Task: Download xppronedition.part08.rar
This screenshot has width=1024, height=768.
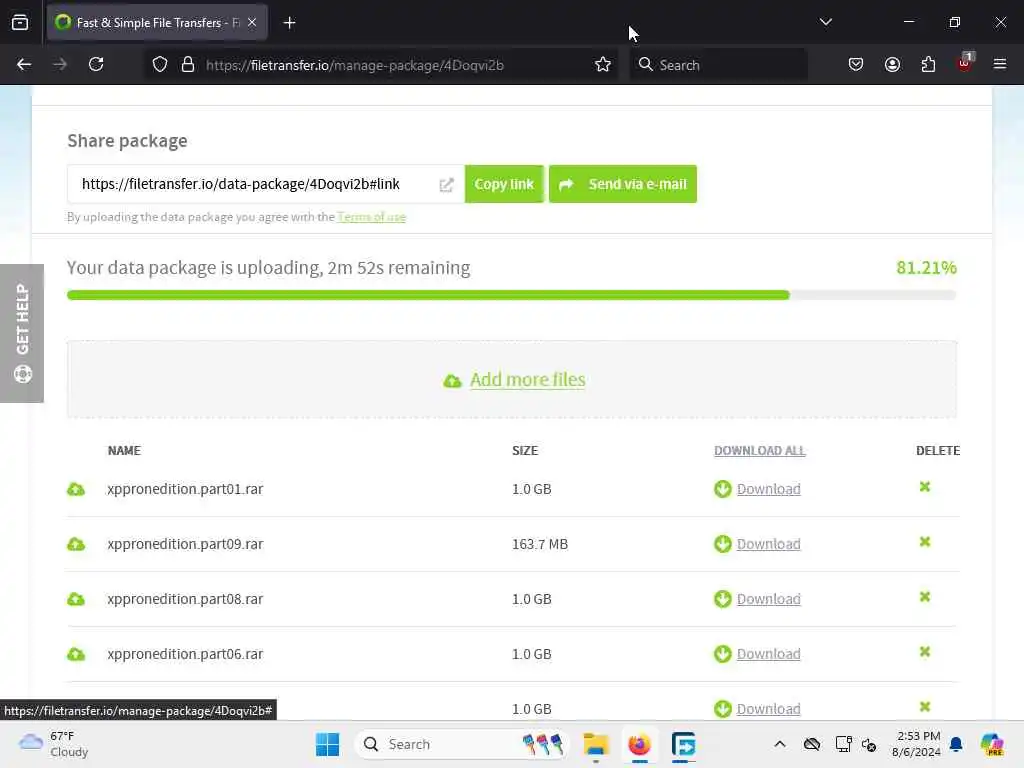Action: tap(768, 599)
